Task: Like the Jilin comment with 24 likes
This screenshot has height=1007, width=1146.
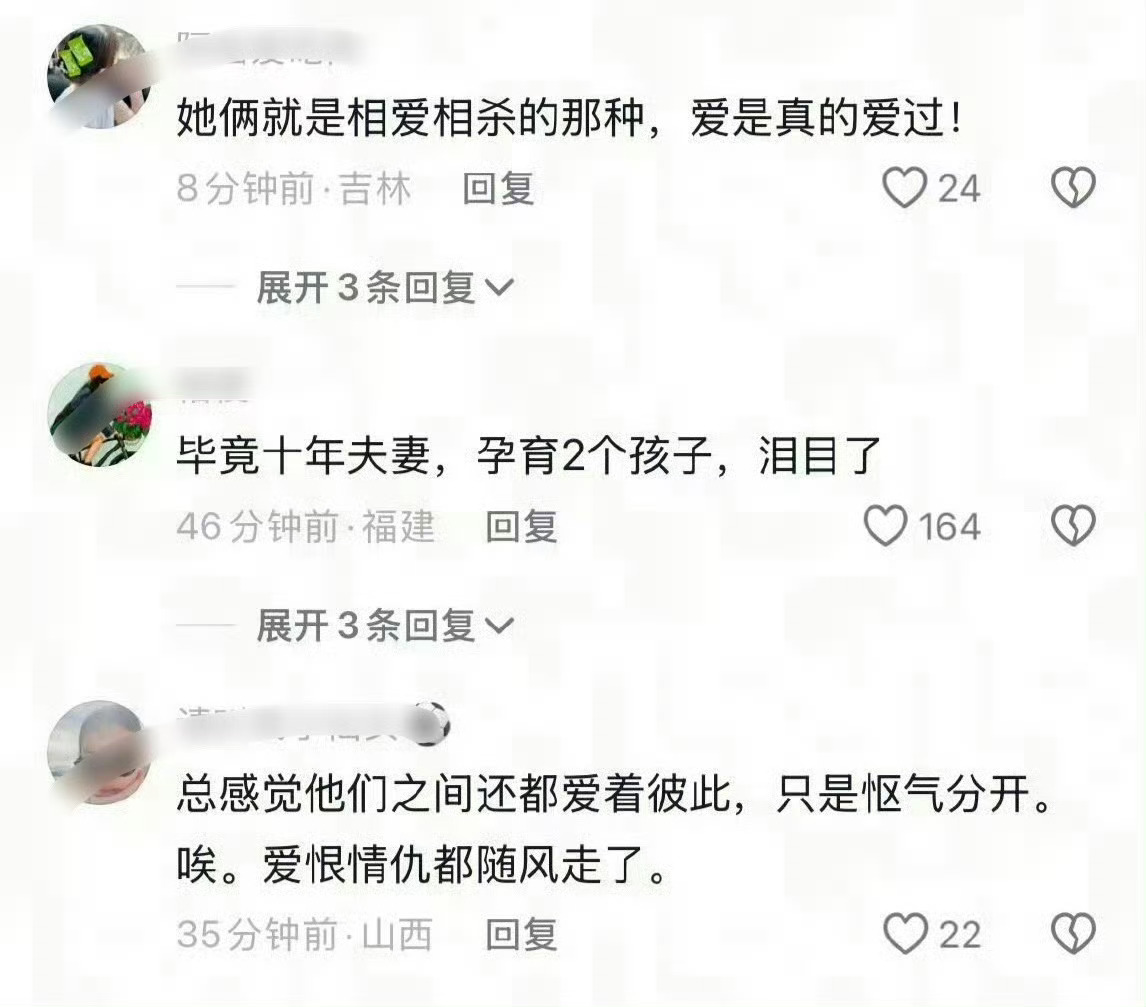Action: (904, 188)
